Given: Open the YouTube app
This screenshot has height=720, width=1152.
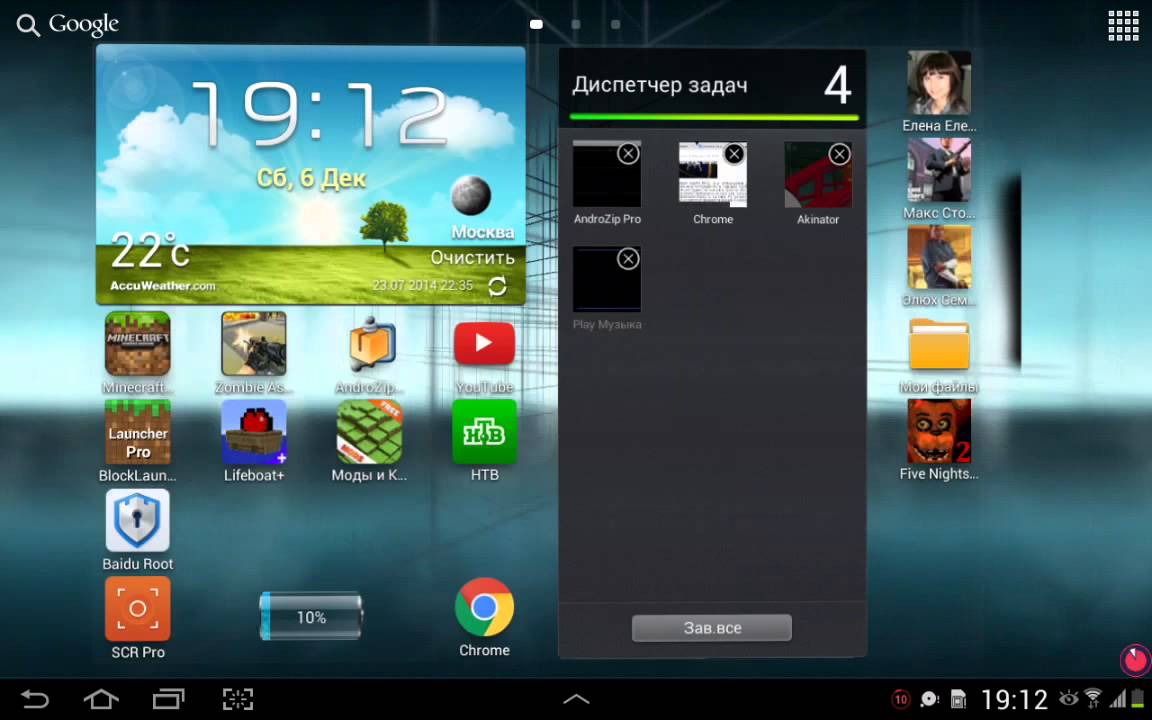Looking at the screenshot, I should [484, 344].
